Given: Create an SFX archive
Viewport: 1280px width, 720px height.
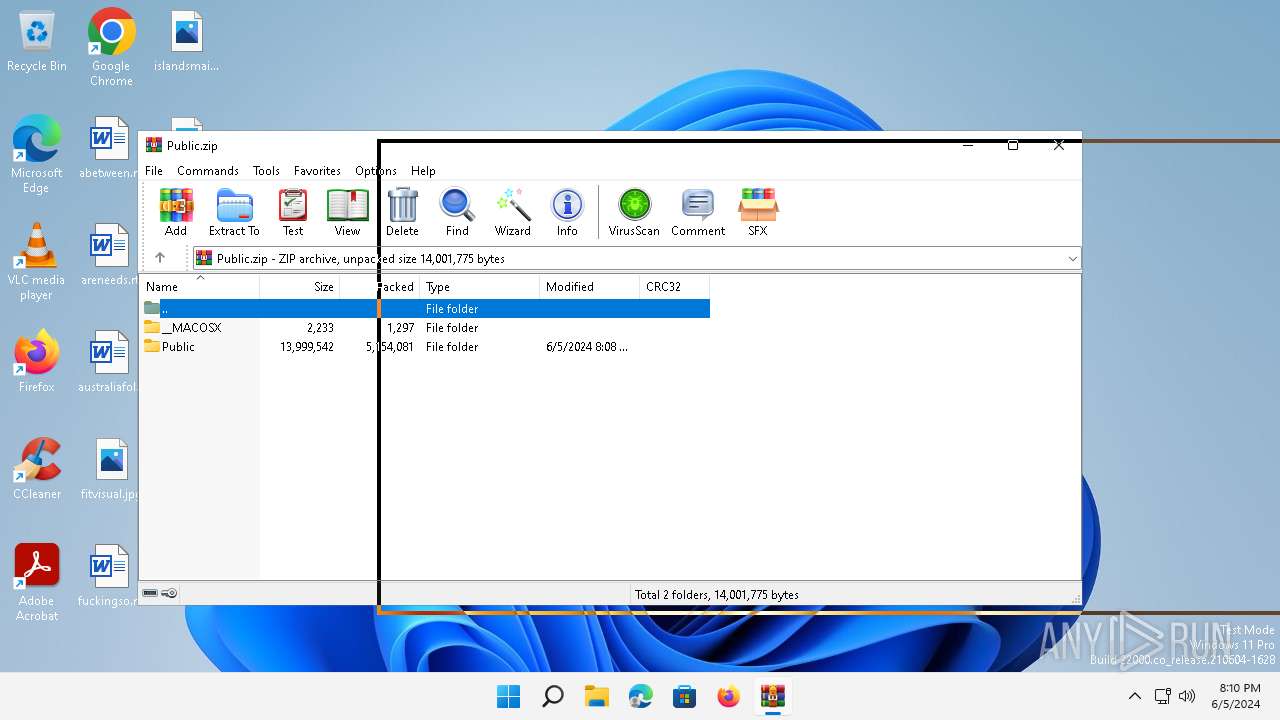Looking at the screenshot, I should click(758, 212).
